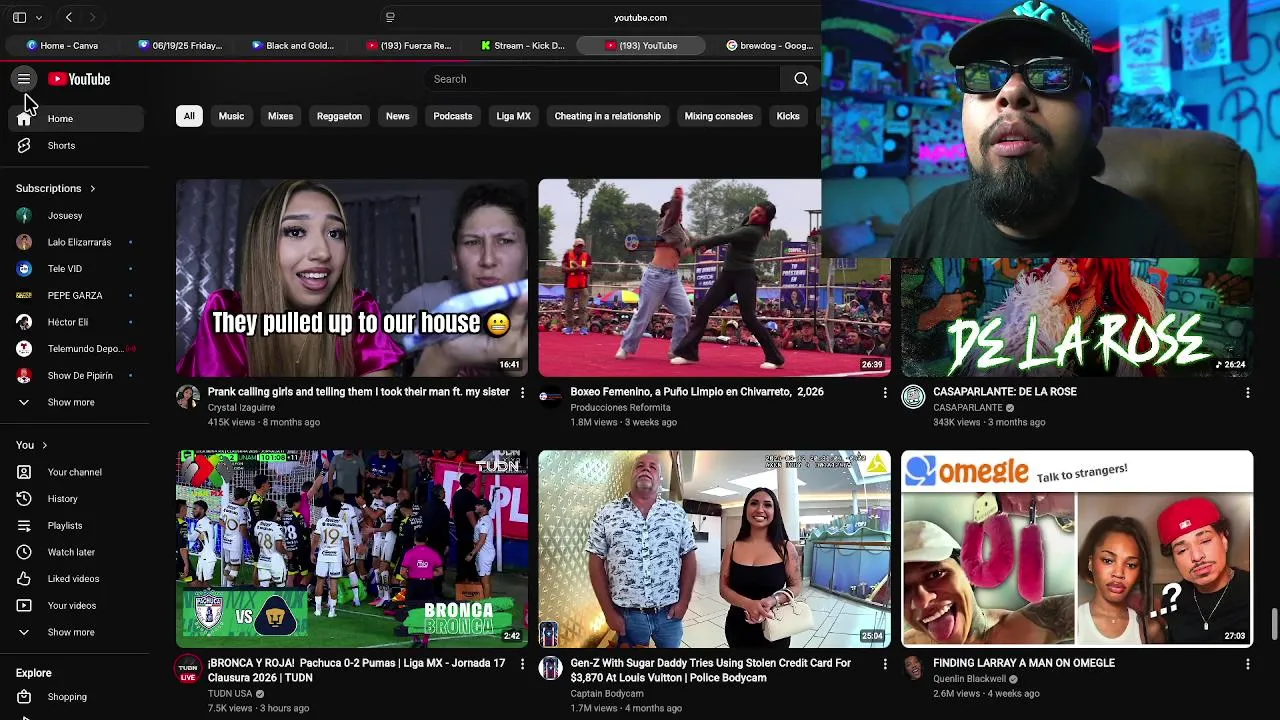Open Your videos

click(77, 606)
